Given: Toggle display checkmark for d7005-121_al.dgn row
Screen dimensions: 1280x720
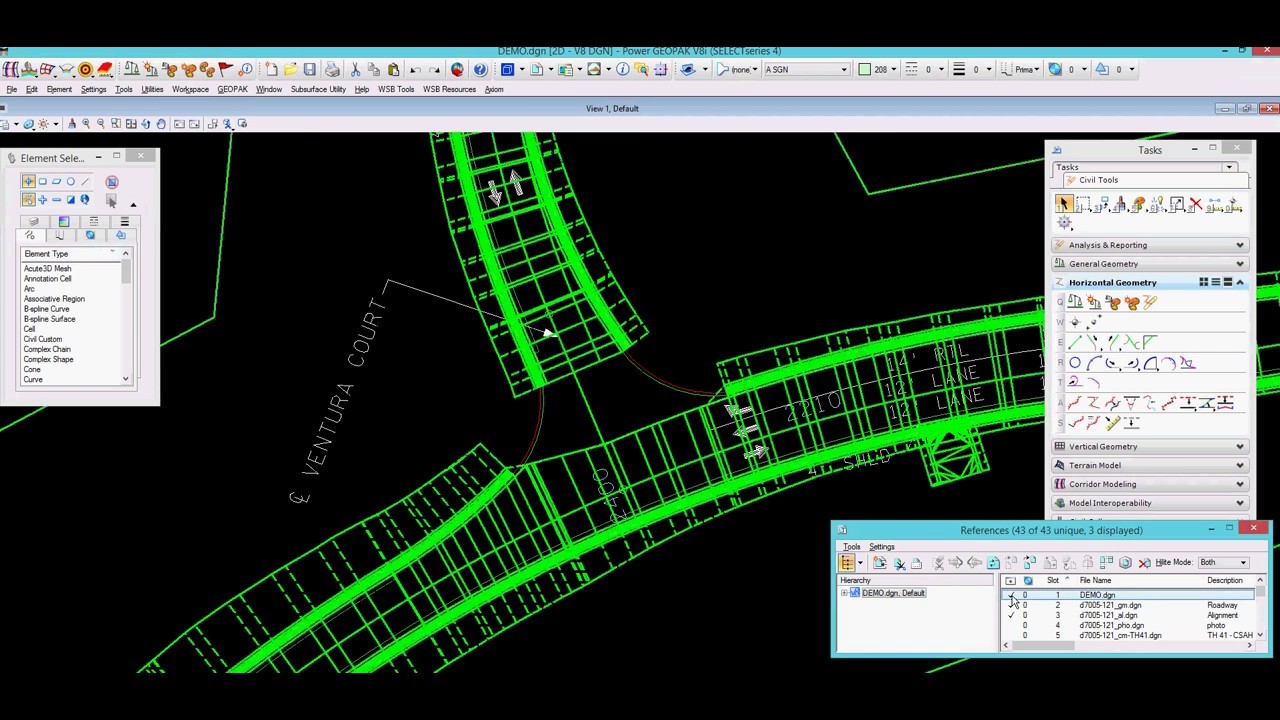Looking at the screenshot, I should 1010,615.
